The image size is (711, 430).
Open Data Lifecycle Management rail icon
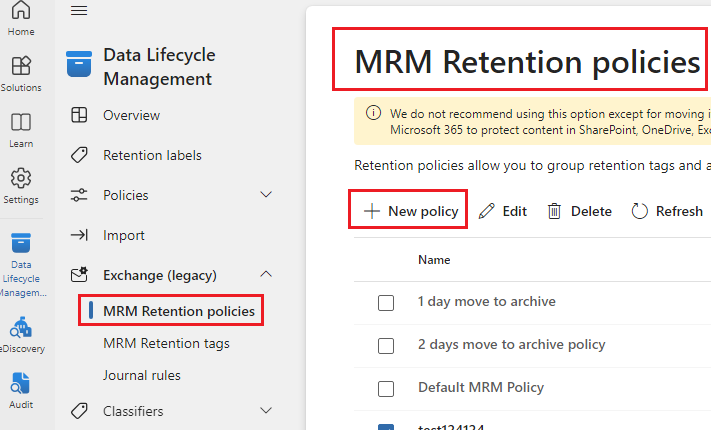pyautogui.click(x=21, y=243)
